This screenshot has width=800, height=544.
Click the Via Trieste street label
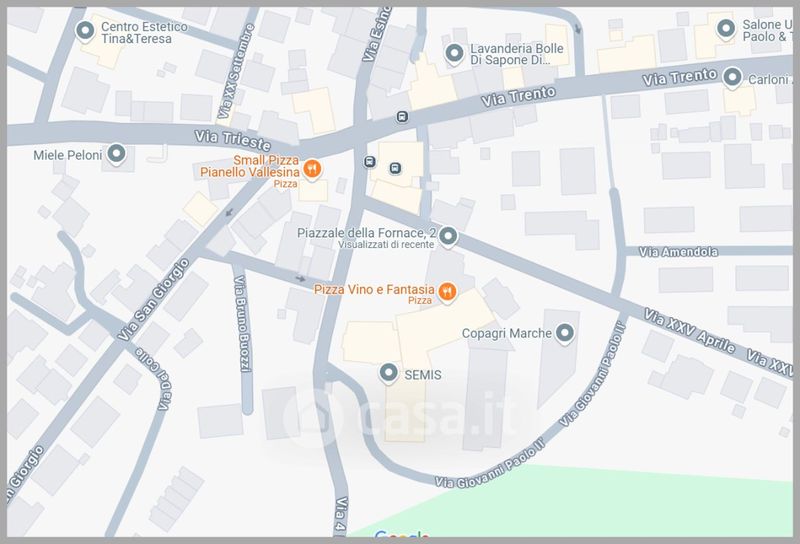233,139
